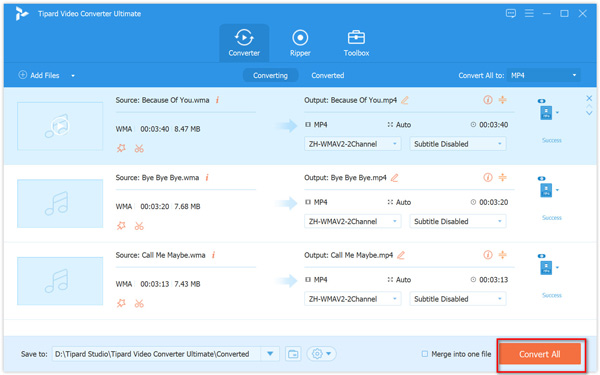Open the Toolbox module
This screenshot has width=600, height=375.
pyautogui.click(x=356, y=43)
